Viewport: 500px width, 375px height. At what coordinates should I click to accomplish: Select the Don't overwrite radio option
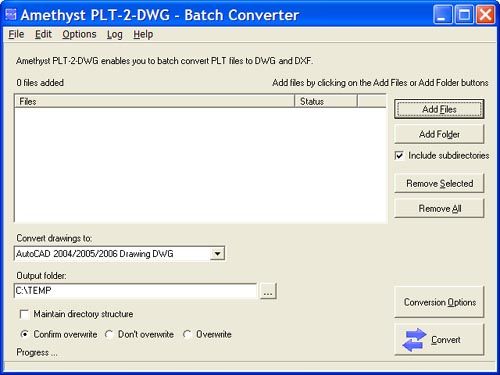pyautogui.click(x=109, y=334)
